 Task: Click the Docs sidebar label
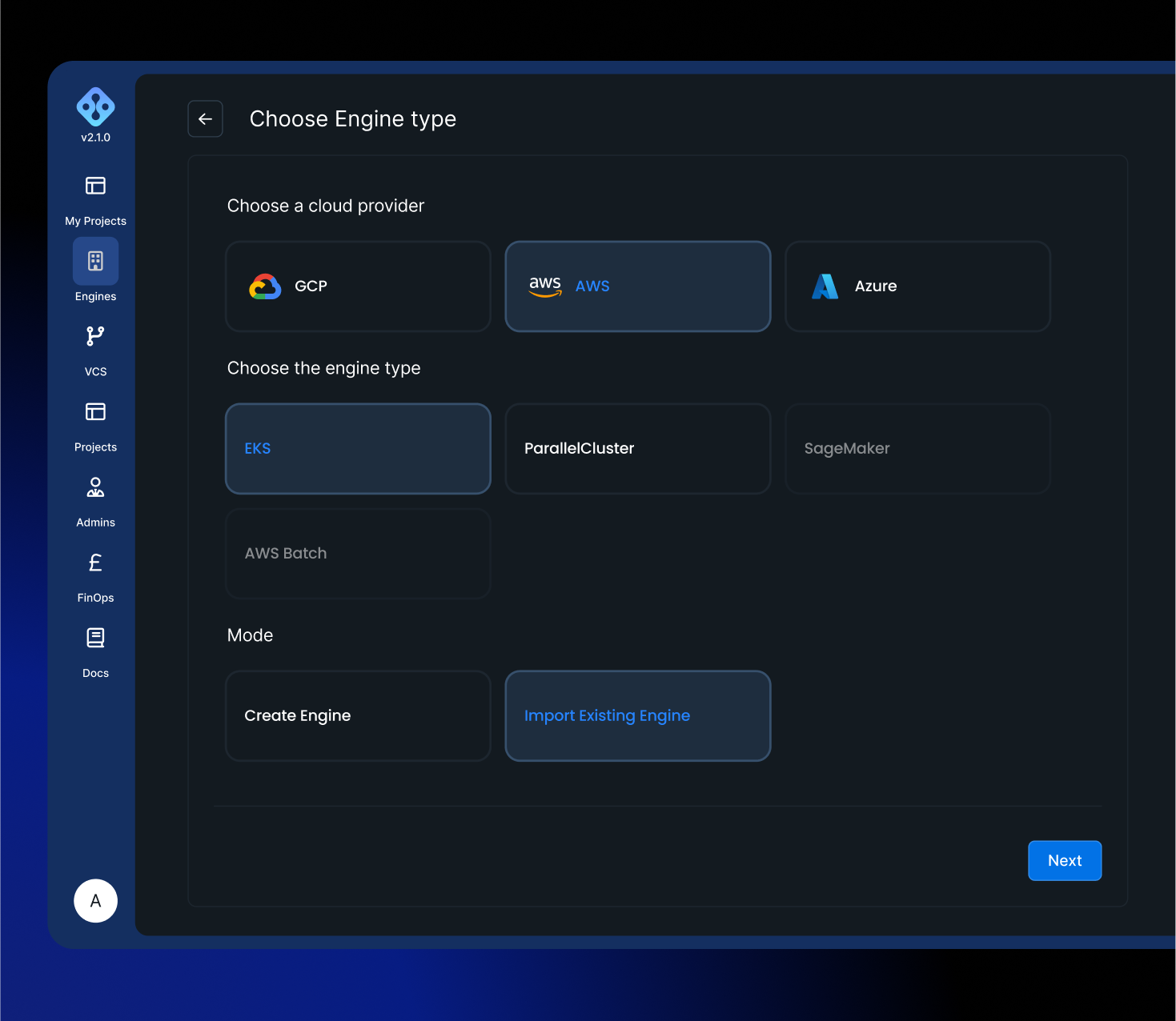(x=95, y=673)
